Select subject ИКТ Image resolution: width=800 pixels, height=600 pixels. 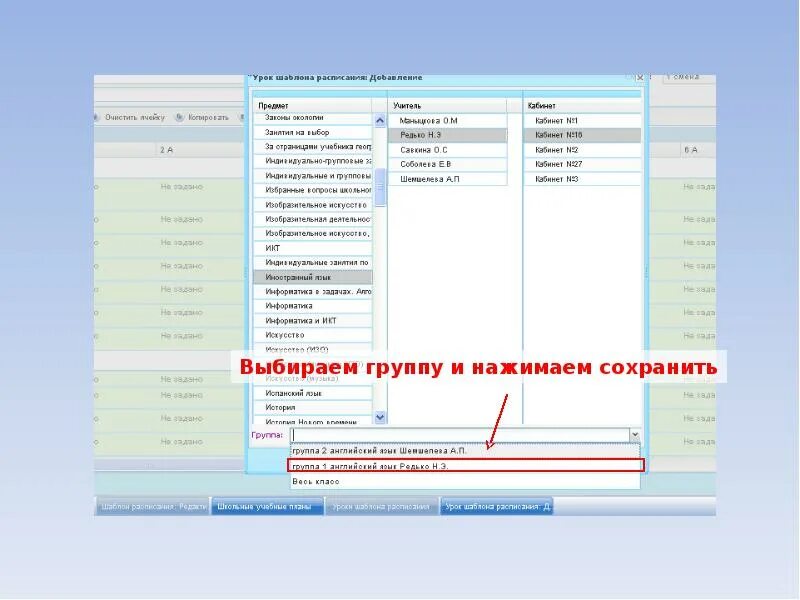click(x=313, y=248)
